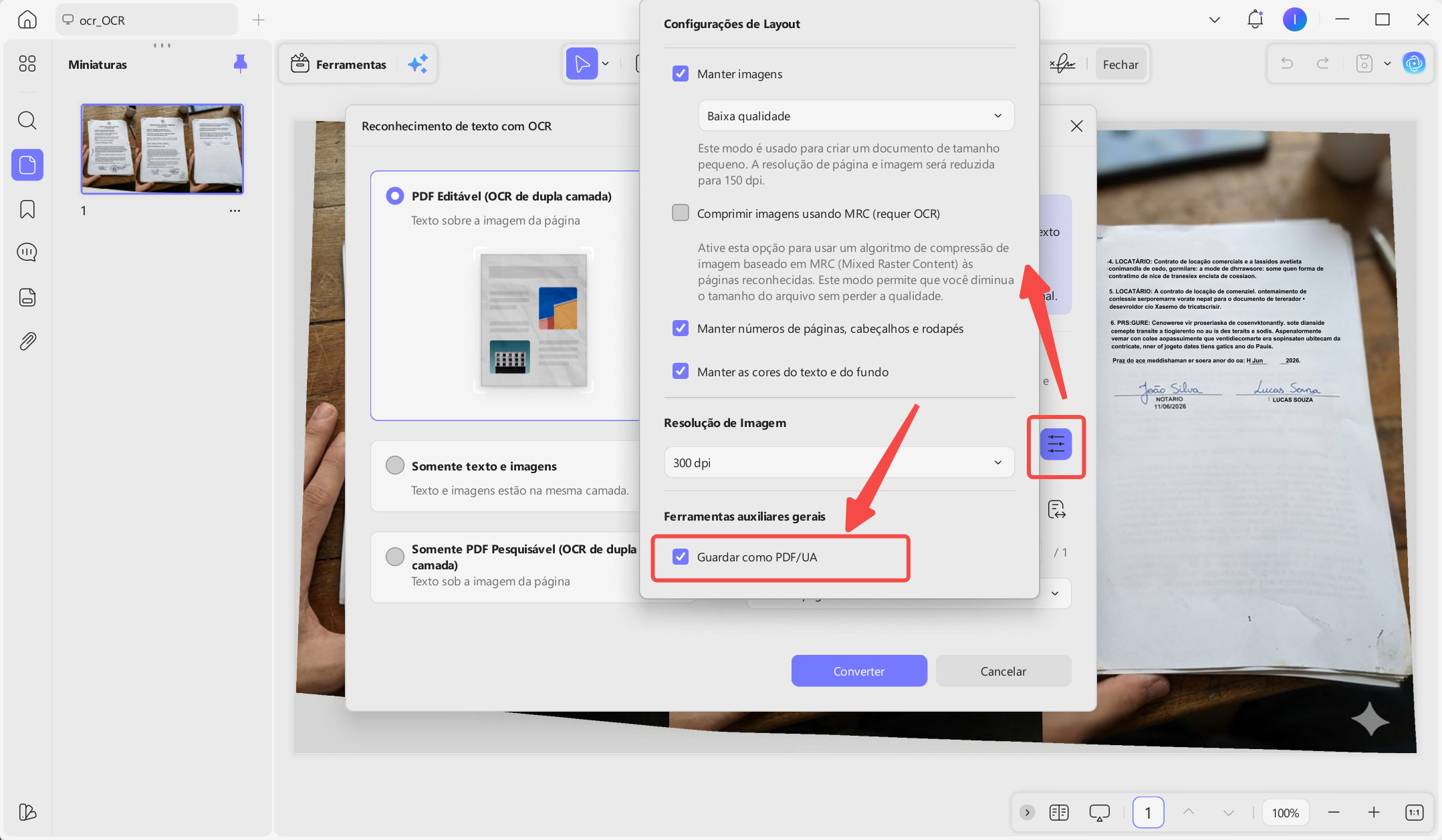The height and width of the screenshot is (840, 1442).
Task: Open the apps grid icon in sidebar
Action: click(27, 63)
